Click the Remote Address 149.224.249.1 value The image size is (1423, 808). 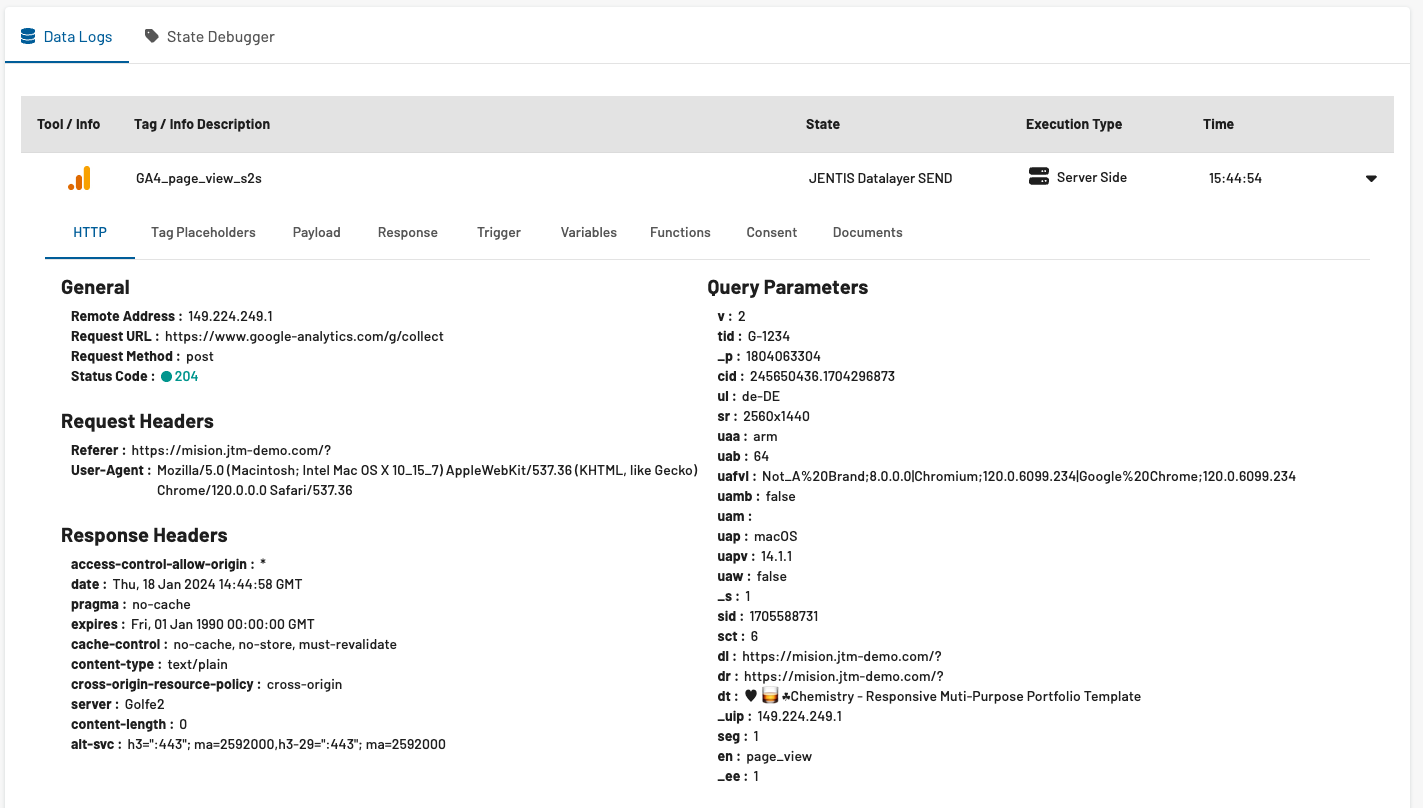[x=230, y=316]
